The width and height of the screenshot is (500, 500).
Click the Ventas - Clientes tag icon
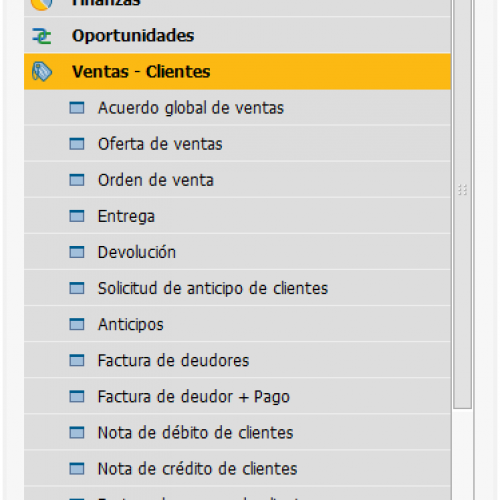coord(42,72)
